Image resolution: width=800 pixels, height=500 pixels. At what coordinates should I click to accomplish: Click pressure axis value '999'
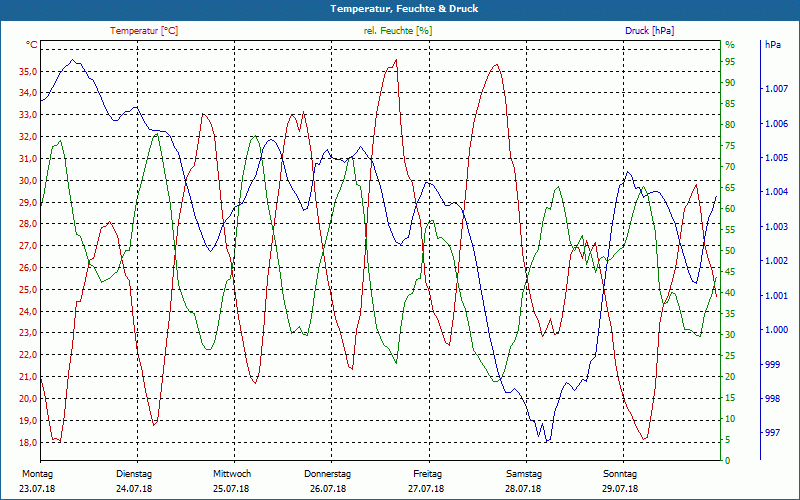tap(772, 365)
